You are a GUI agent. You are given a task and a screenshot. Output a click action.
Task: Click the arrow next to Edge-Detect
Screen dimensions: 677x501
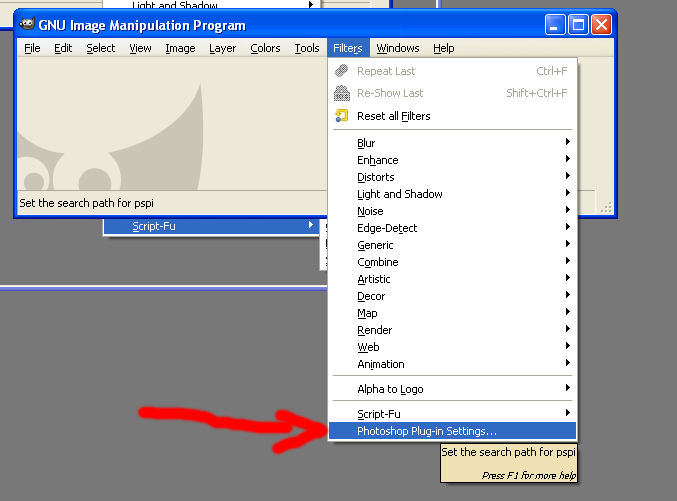click(568, 226)
